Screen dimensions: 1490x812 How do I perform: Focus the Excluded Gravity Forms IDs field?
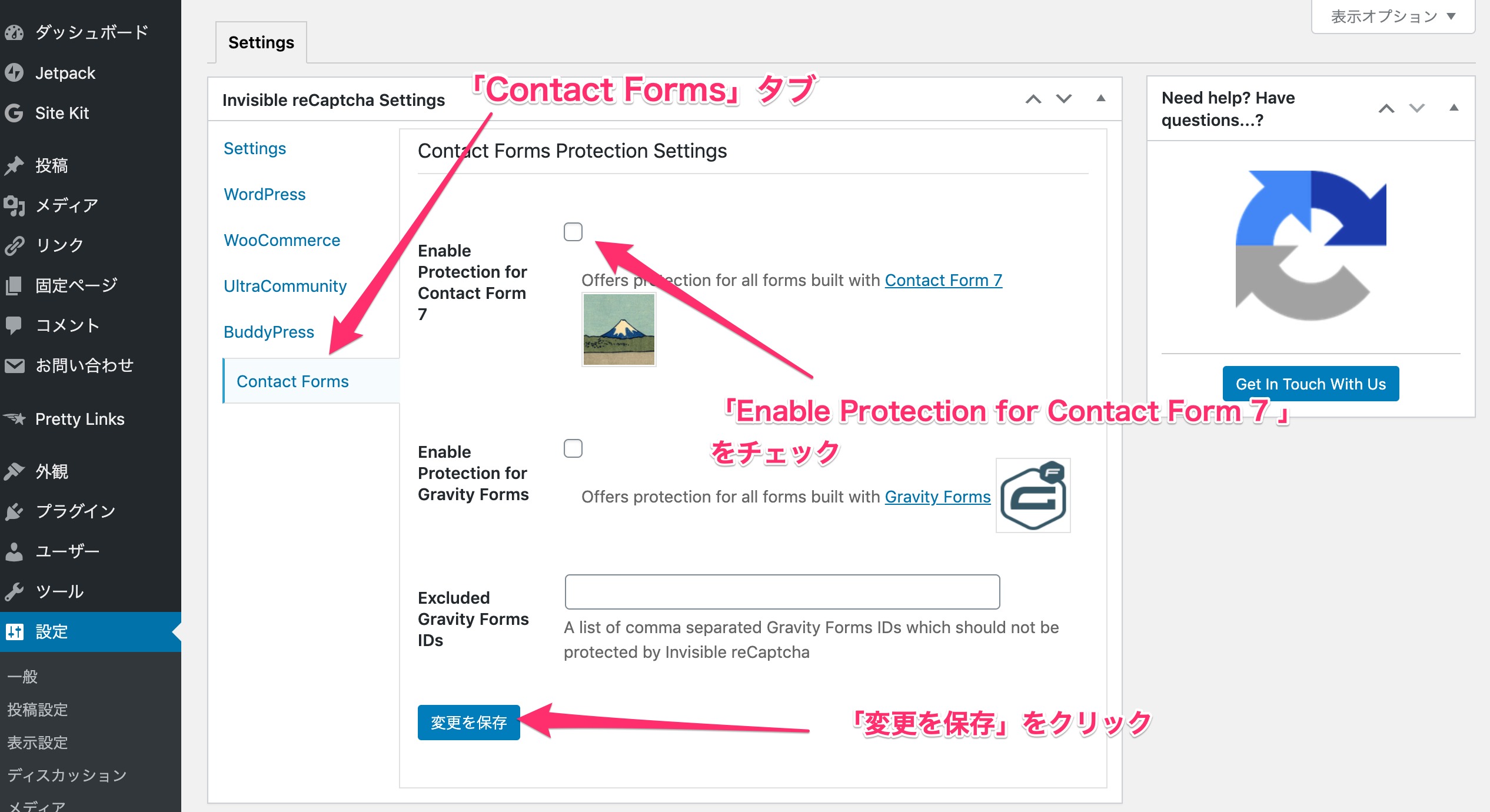click(x=782, y=592)
